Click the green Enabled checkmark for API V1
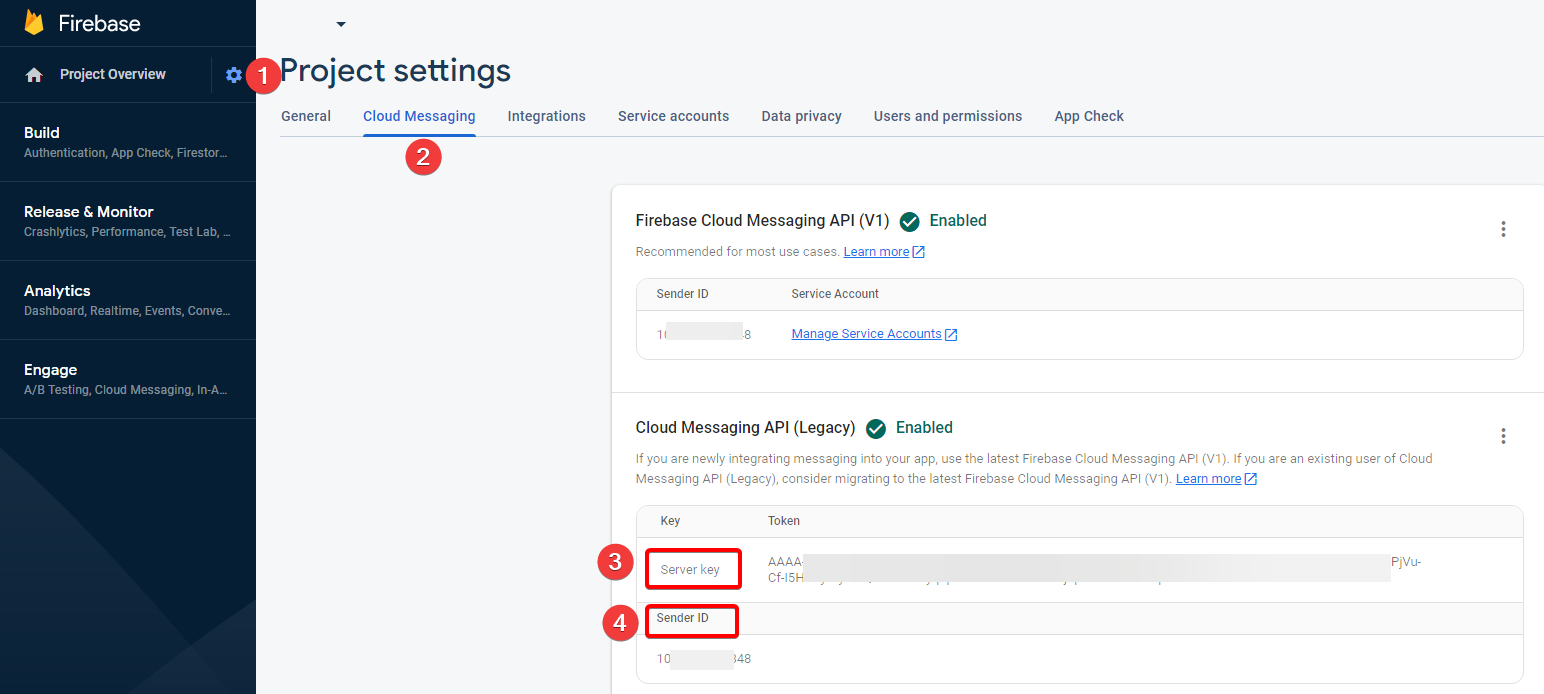 (909, 221)
